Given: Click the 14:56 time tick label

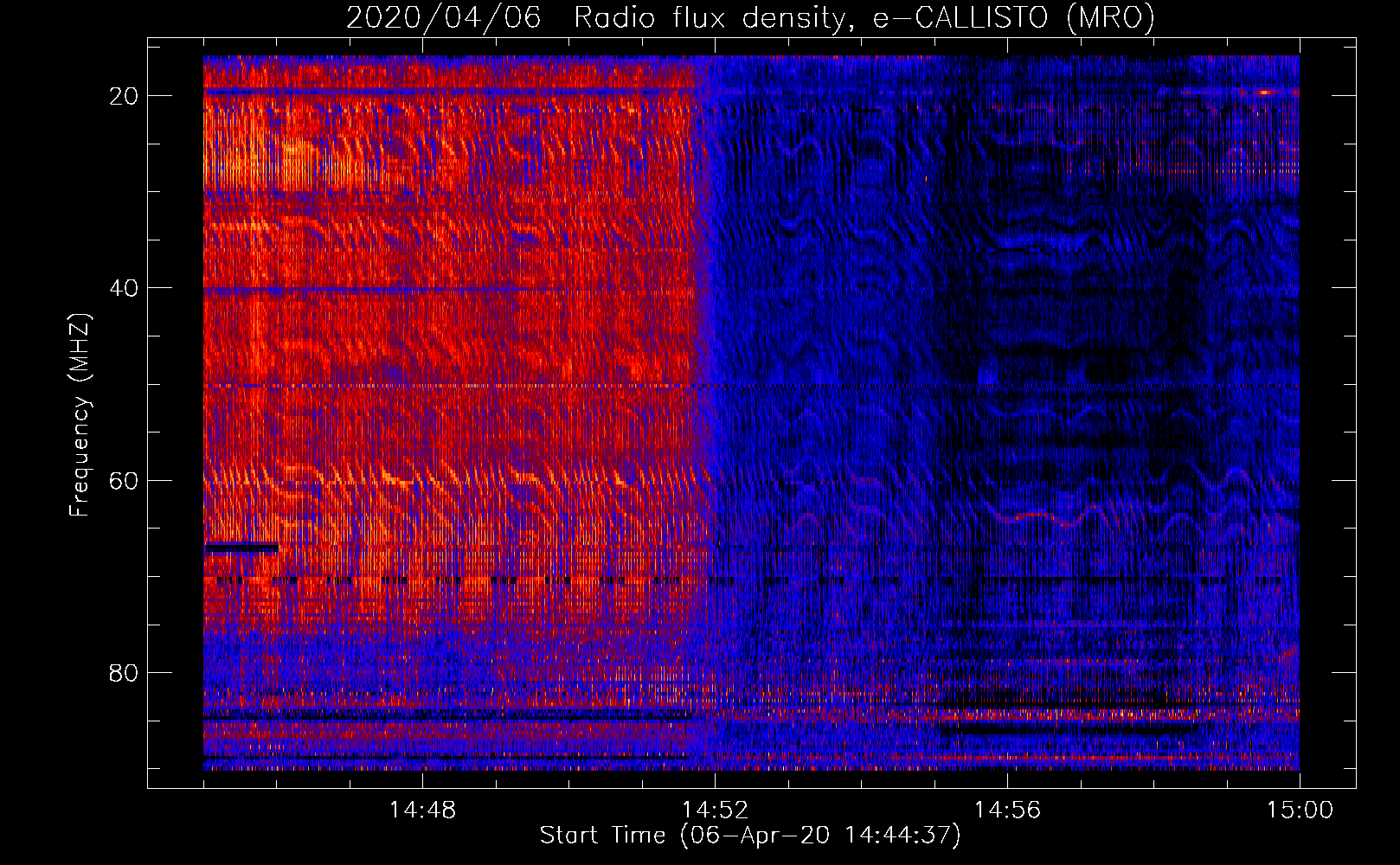Looking at the screenshot, I should pos(1007,811).
